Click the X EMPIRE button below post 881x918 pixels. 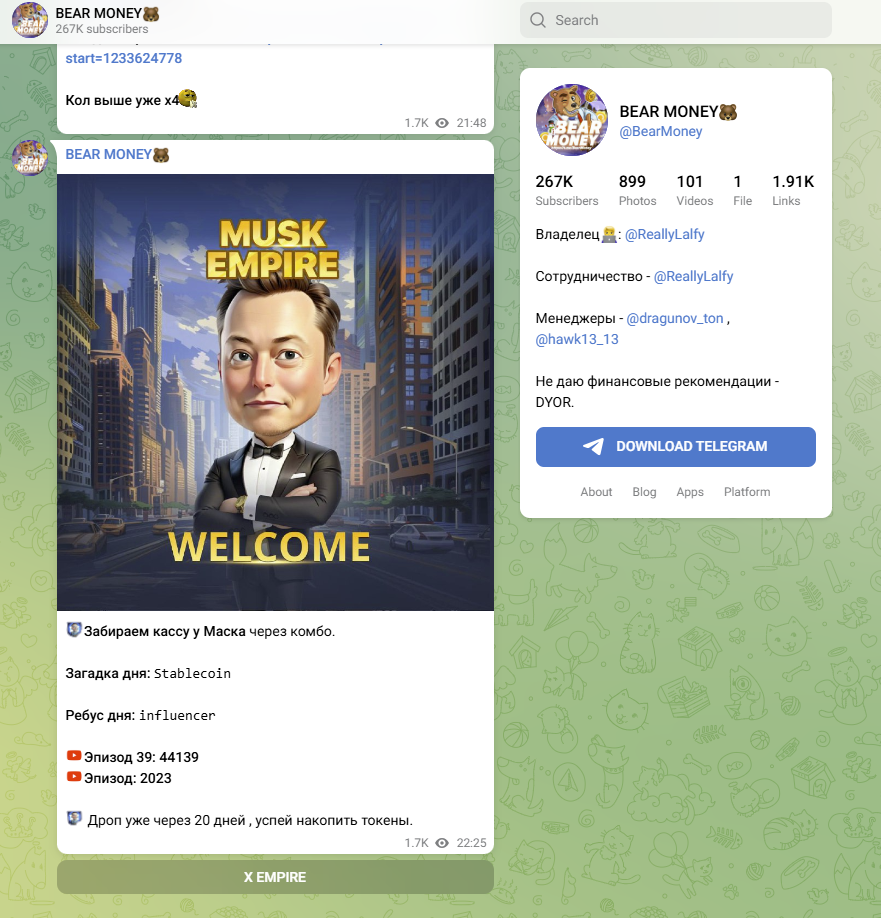(275, 877)
